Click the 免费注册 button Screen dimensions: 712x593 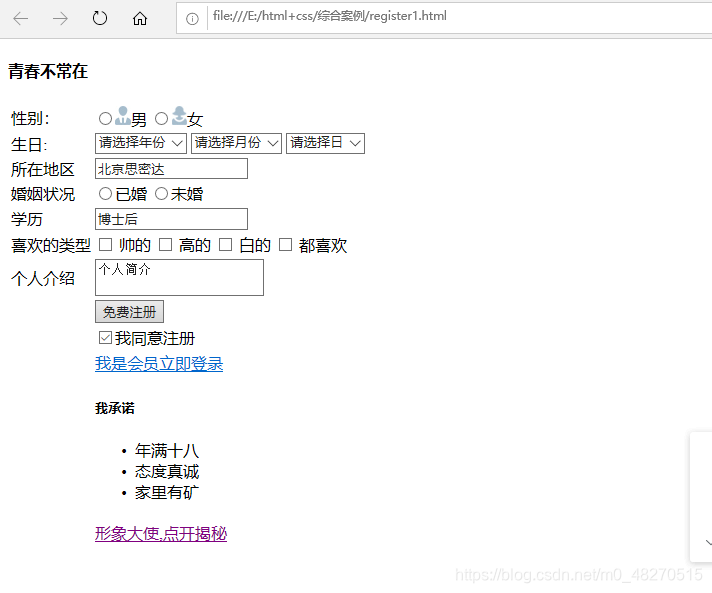[x=129, y=312]
